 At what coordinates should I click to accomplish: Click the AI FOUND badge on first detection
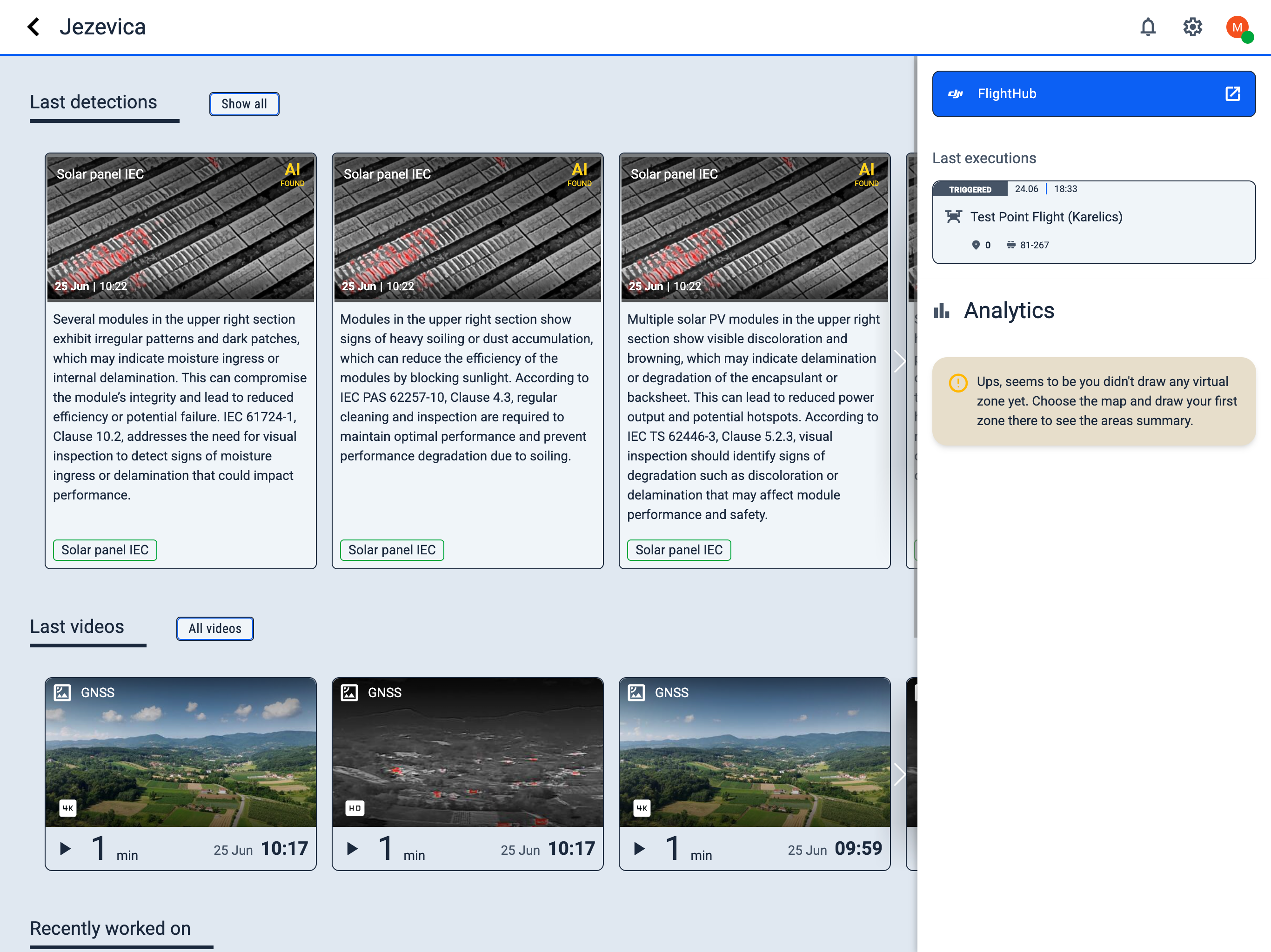coord(293,174)
